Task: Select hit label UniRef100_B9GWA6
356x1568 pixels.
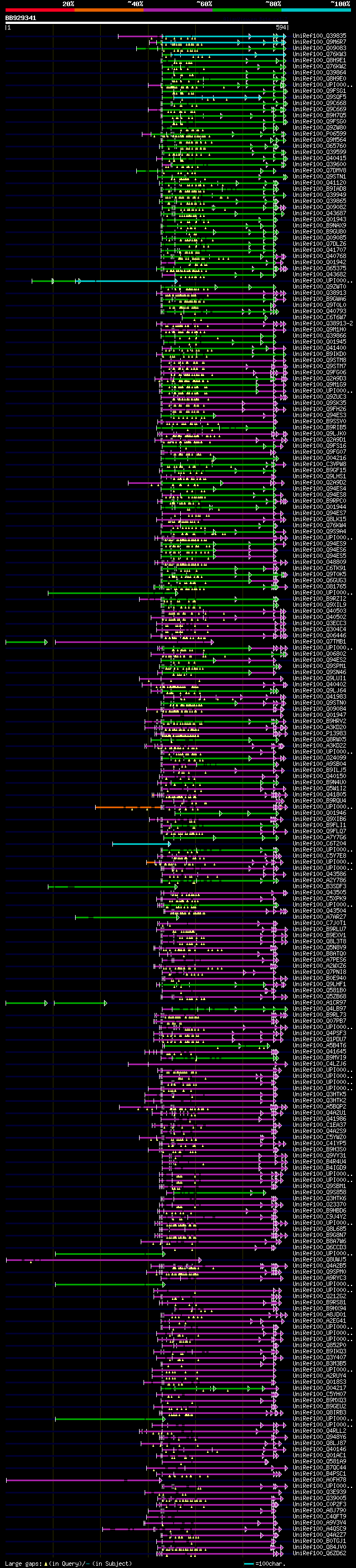Action: 319,299
